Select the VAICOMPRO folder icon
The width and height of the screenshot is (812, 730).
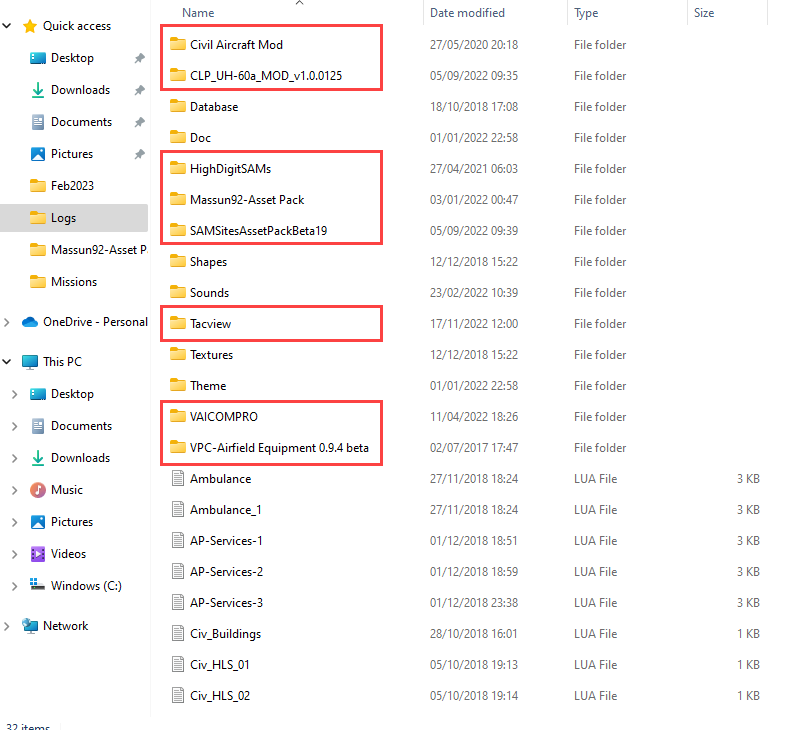pyautogui.click(x=178, y=417)
